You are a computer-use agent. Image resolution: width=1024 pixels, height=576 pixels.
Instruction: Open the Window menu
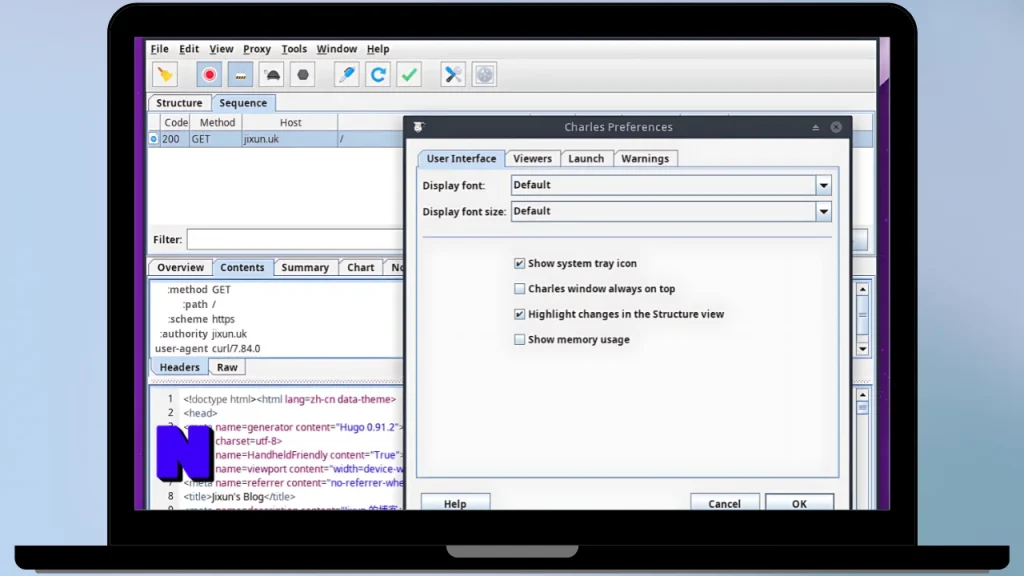pos(337,49)
